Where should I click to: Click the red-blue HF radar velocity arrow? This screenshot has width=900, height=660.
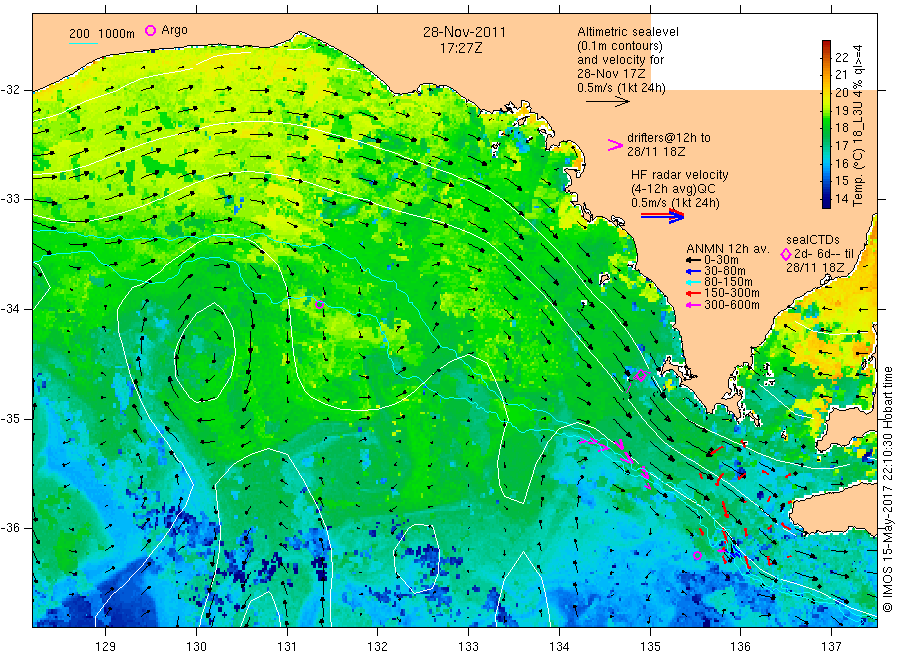click(x=662, y=216)
